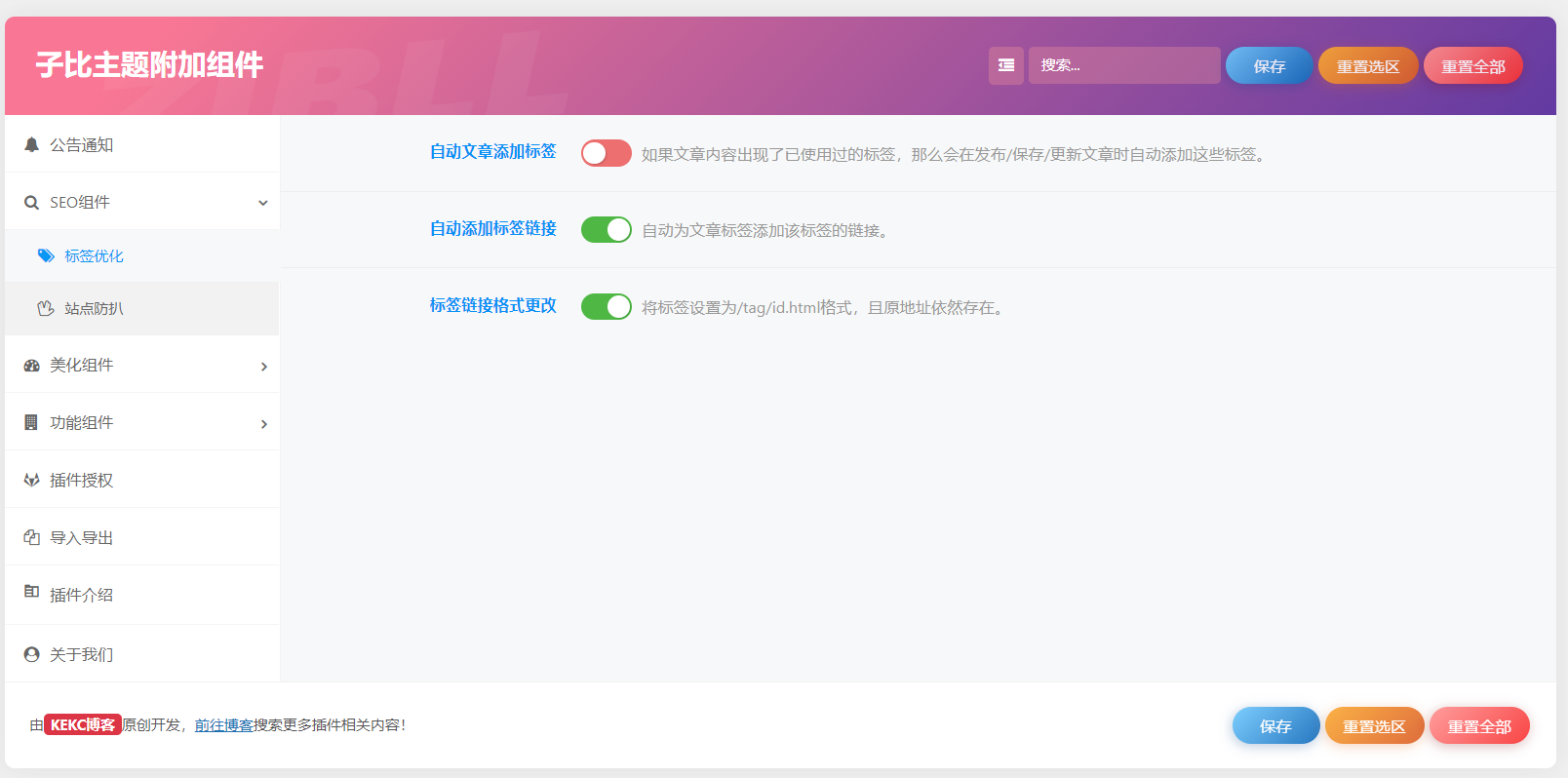
Task: Click the expand-all menu icon in header
Action: coord(1006,65)
